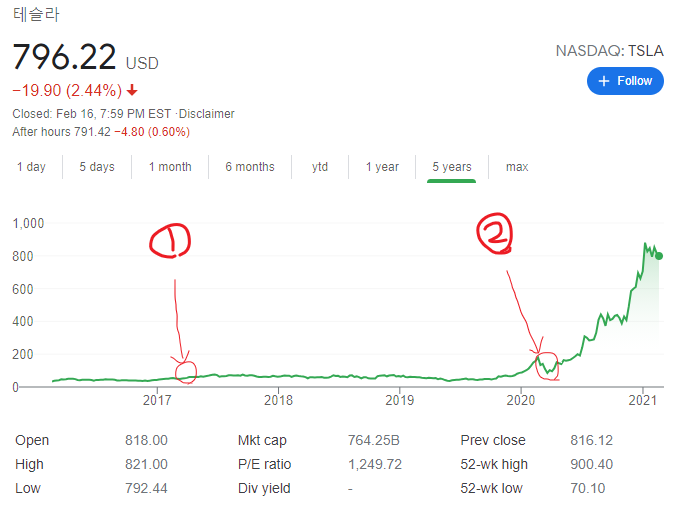This screenshot has height=510, width=681.
Task: Click the 52-wk high value 900.40
Action: pyautogui.click(x=592, y=464)
